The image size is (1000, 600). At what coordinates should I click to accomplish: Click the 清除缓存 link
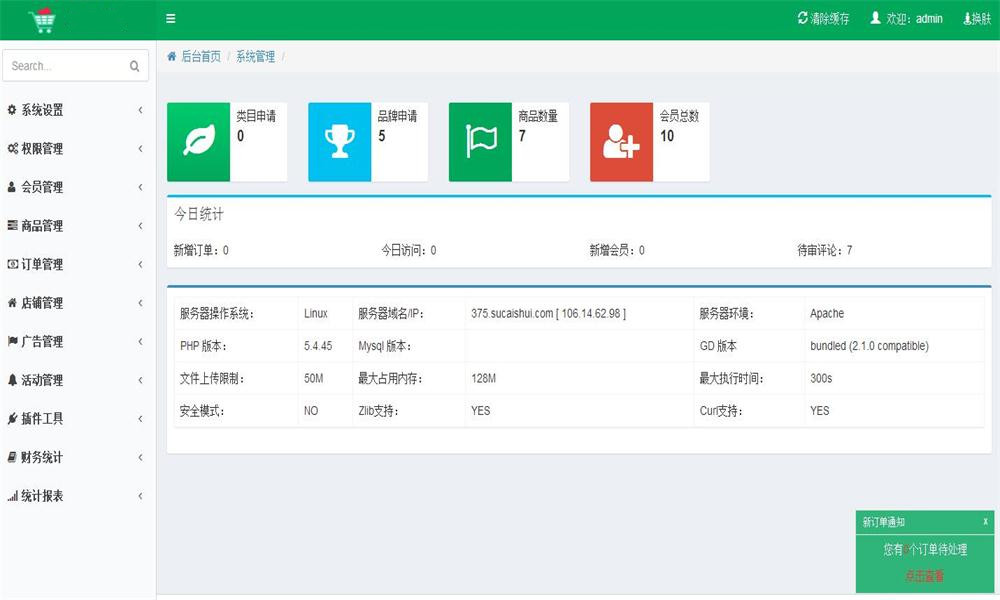point(823,18)
